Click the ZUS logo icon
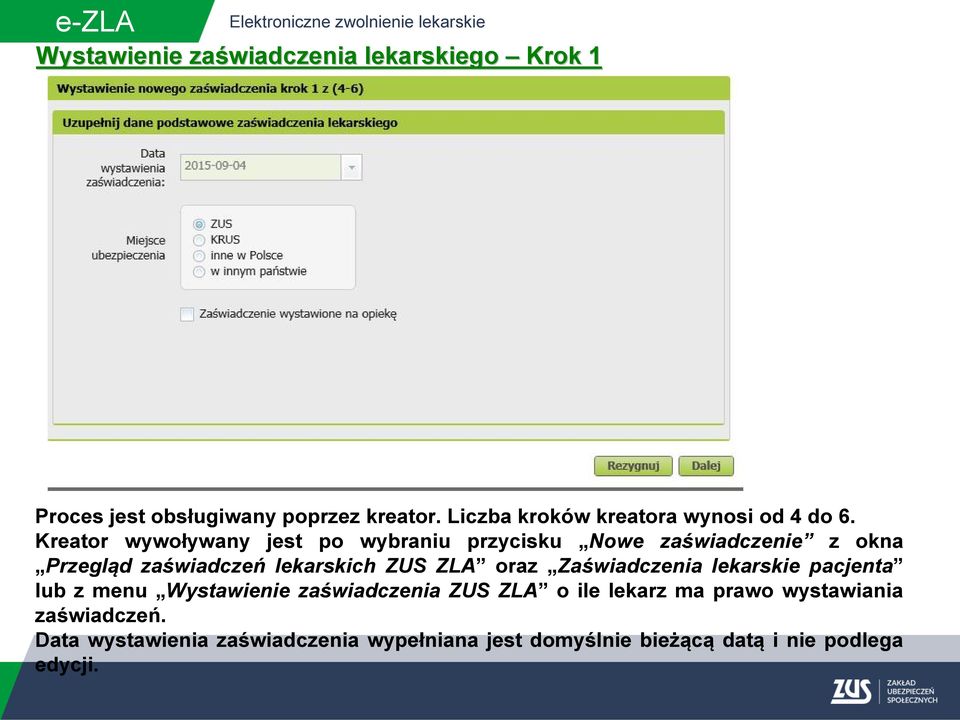960x720 pixels. click(851, 691)
